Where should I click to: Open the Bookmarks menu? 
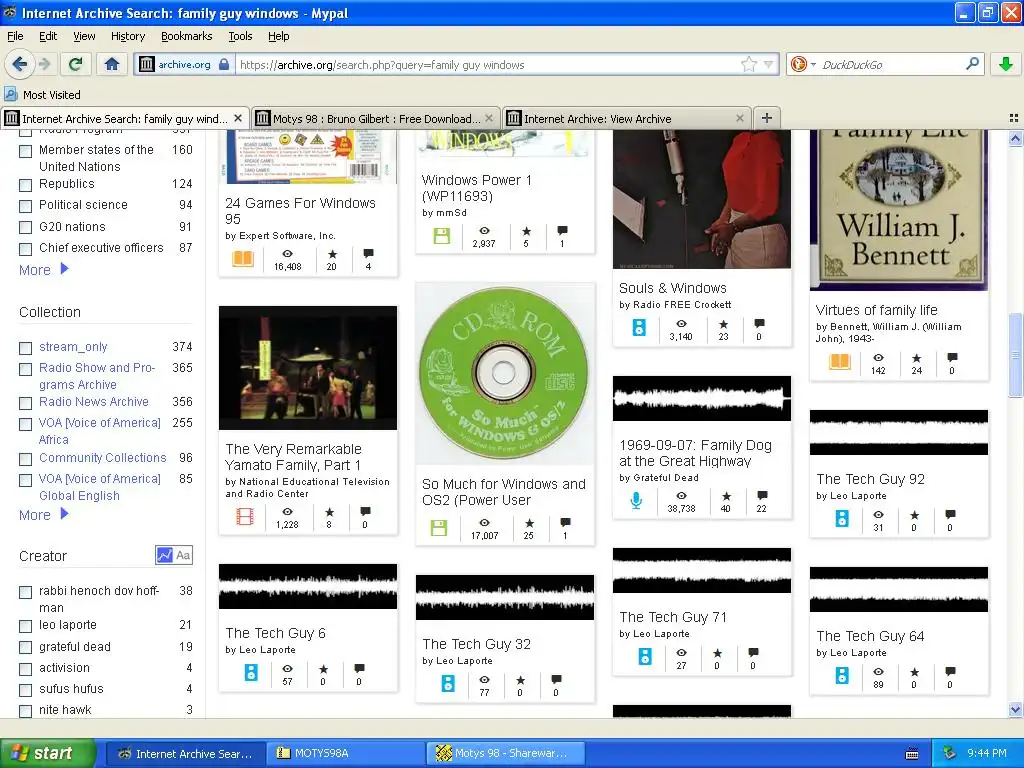(x=187, y=36)
